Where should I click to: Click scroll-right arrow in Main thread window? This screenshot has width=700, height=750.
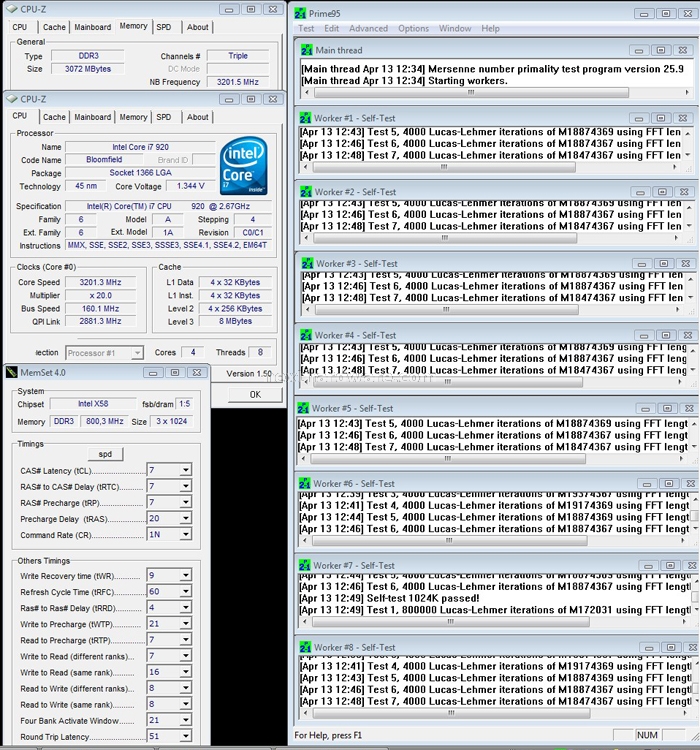point(687,92)
